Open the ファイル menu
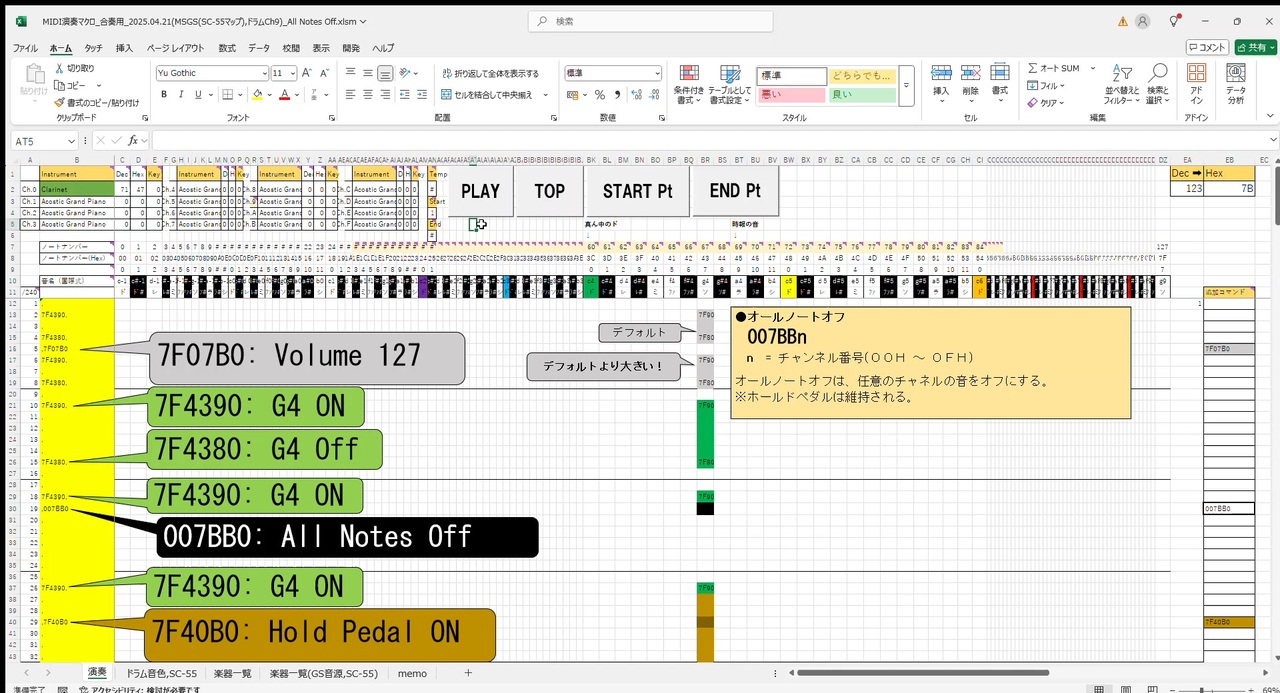The image size is (1280, 693). 25,48
